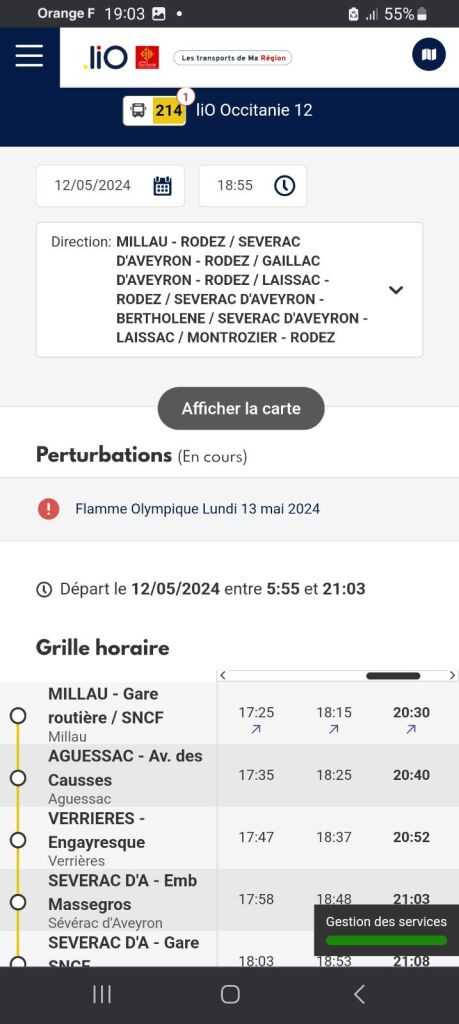Image resolution: width=459 pixels, height=1024 pixels.
Task: Select the 12/05/2024 date field
Action: [x=110, y=186]
